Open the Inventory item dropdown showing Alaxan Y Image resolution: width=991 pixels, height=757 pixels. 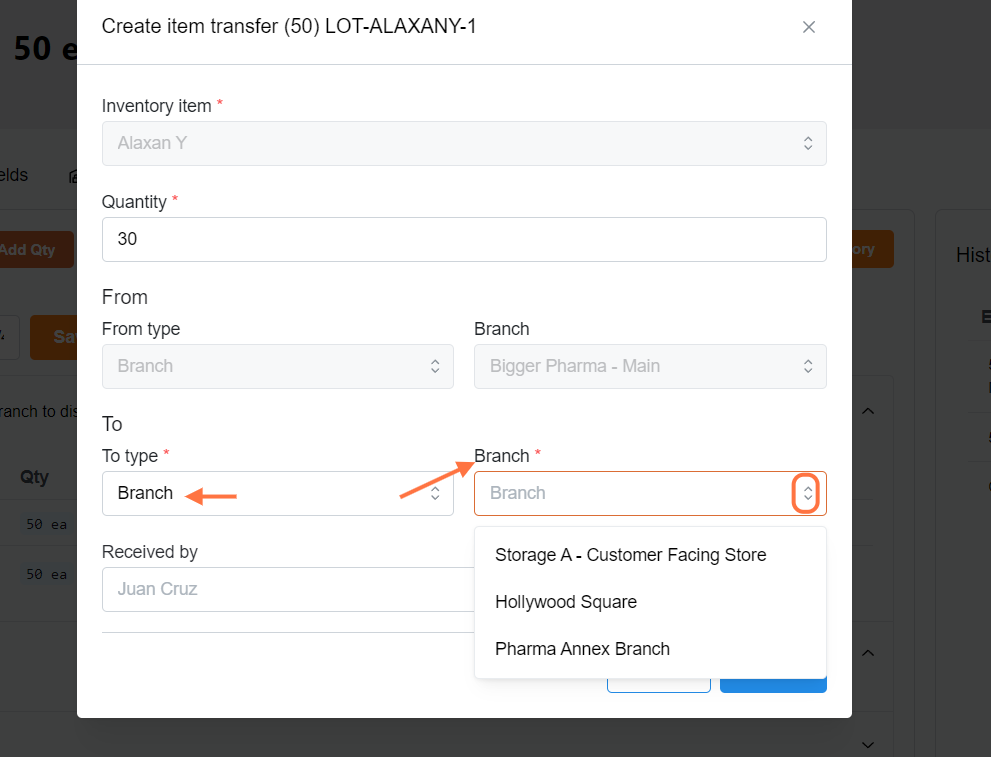[464, 143]
